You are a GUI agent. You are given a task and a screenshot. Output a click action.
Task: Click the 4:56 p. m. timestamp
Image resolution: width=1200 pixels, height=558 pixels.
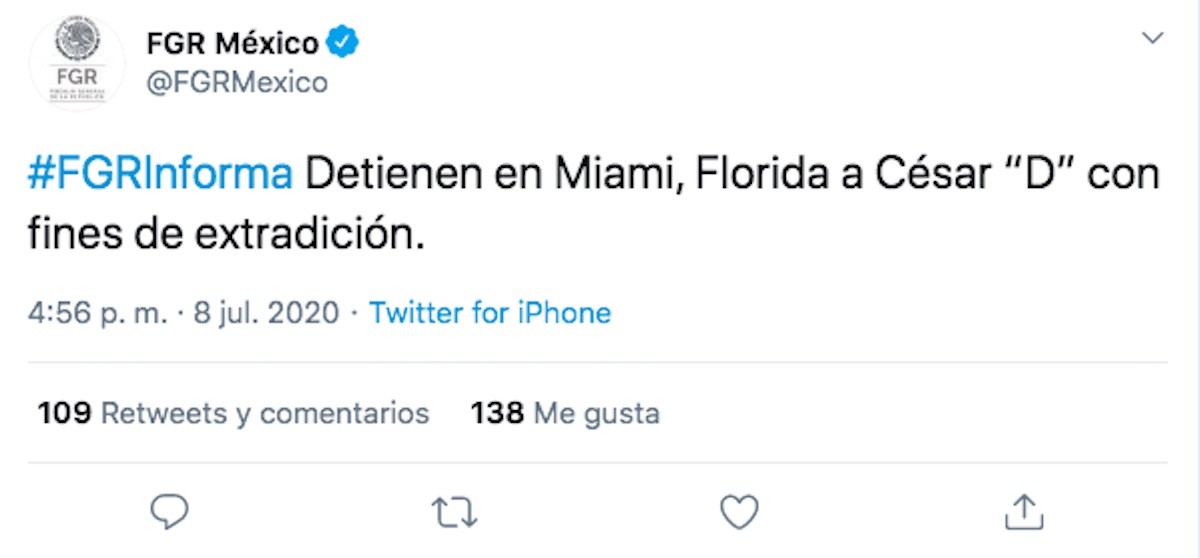[98, 313]
